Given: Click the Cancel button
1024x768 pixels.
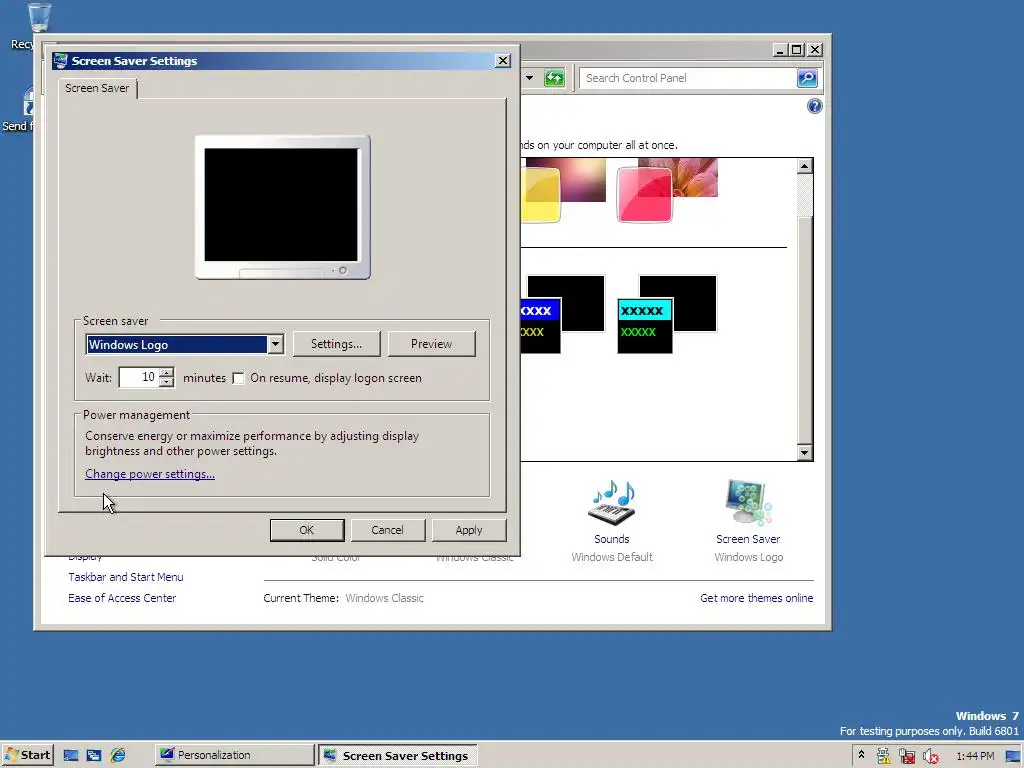Looking at the screenshot, I should 387,530.
